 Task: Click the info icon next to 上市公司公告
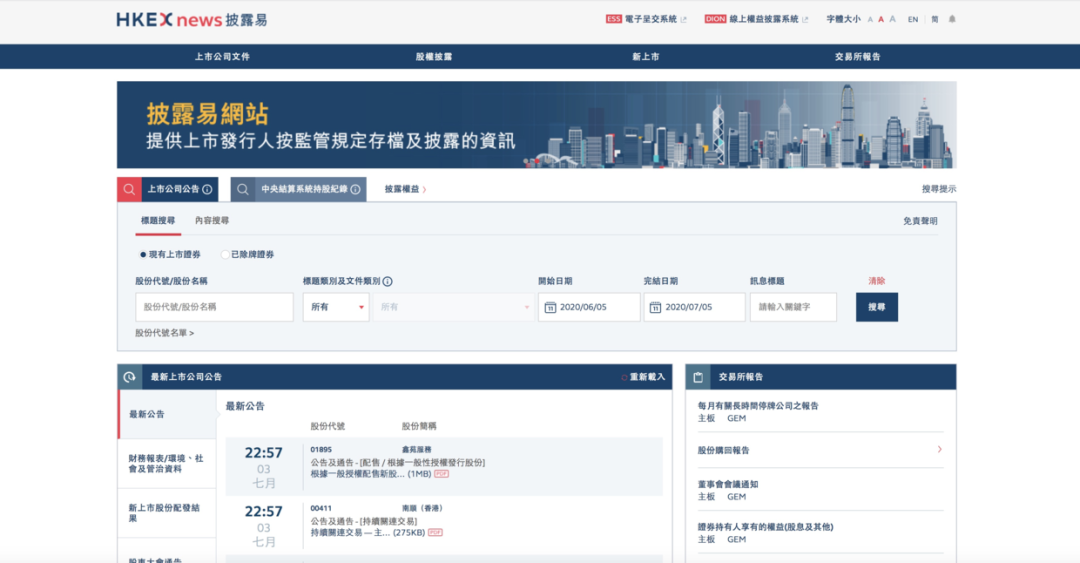point(207,189)
